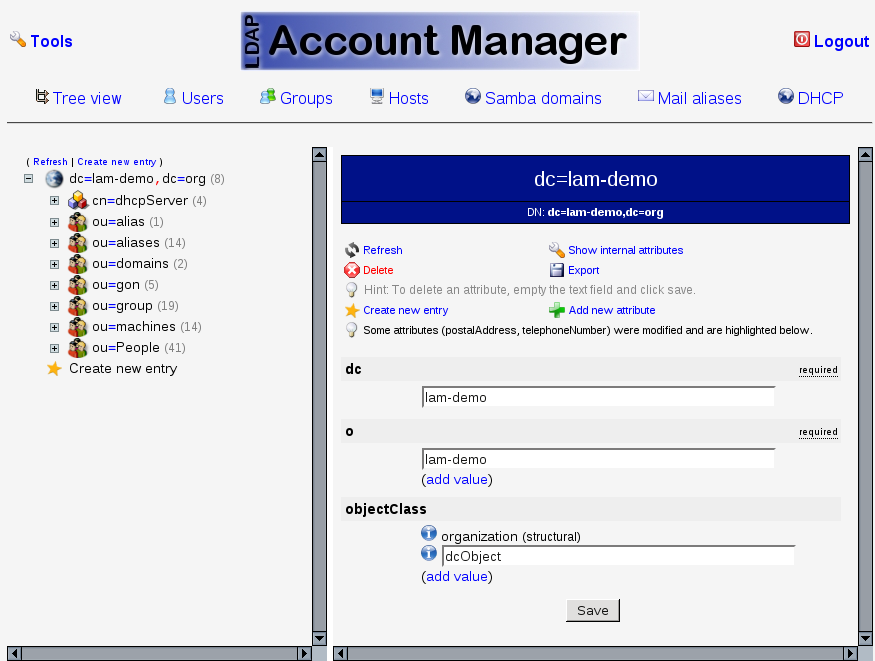
Task: Click the green Add new attribute icon
Action: (557, 310)
